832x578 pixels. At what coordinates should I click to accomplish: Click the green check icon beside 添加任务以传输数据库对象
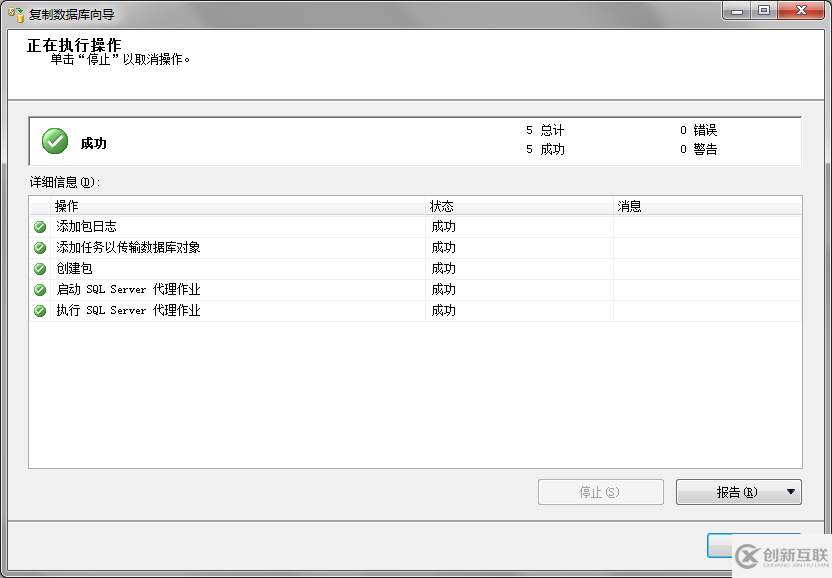click(x=40, y=248)
